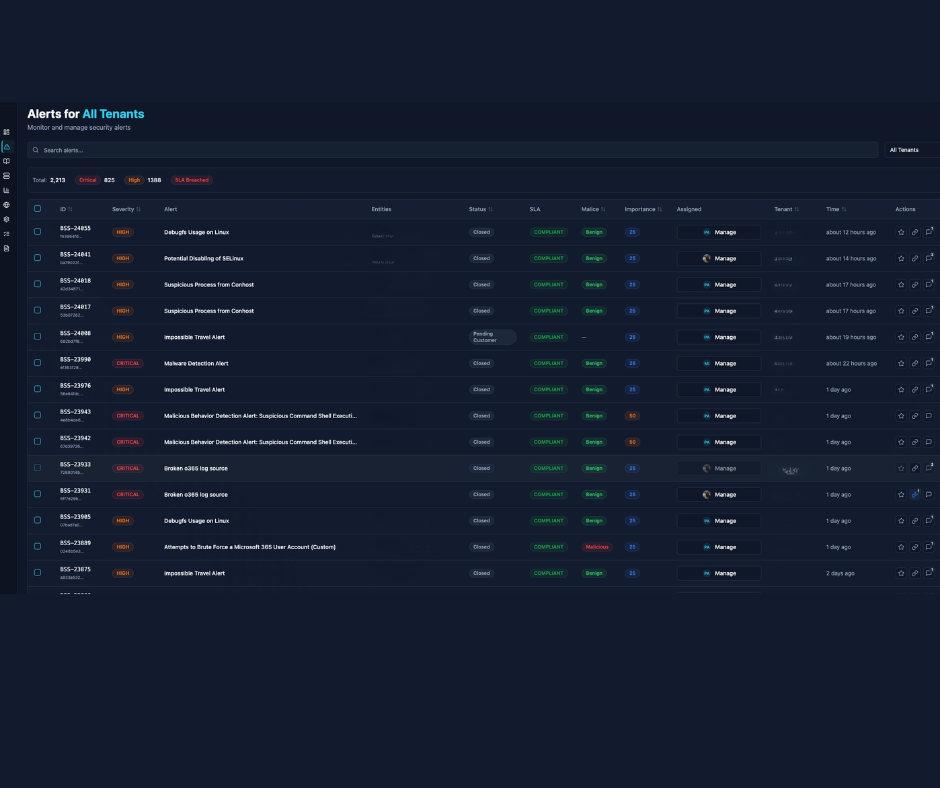This screenshot has width=940, height=788.
Task: Open the All Tenants dropdown filter
Action: pos(912,150)
